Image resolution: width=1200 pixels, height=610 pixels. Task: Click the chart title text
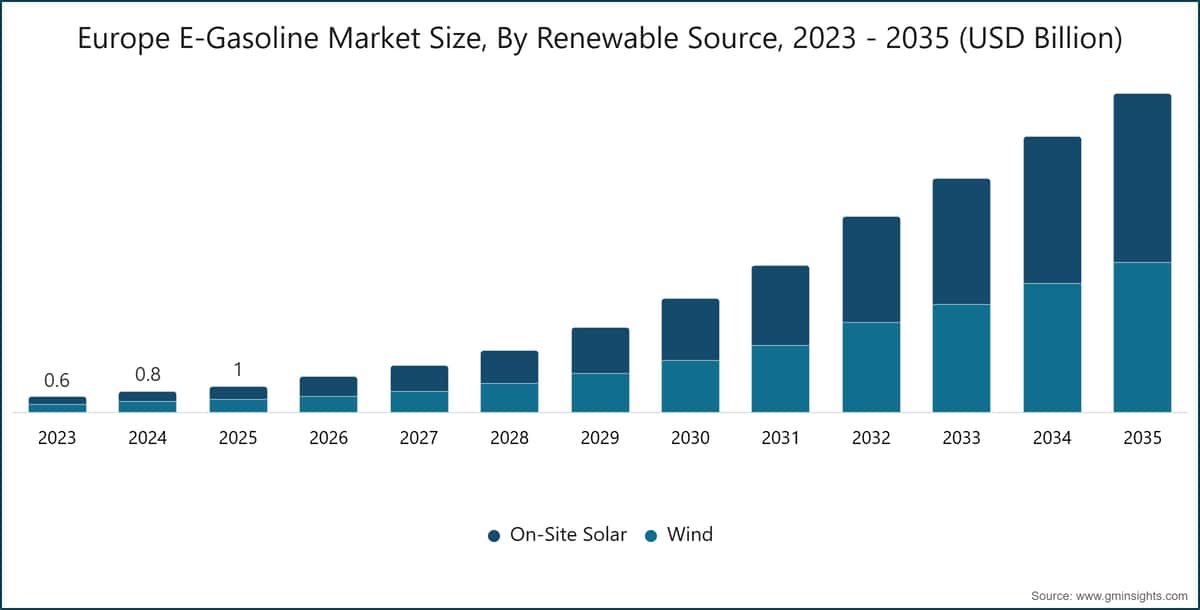[600, 39]
